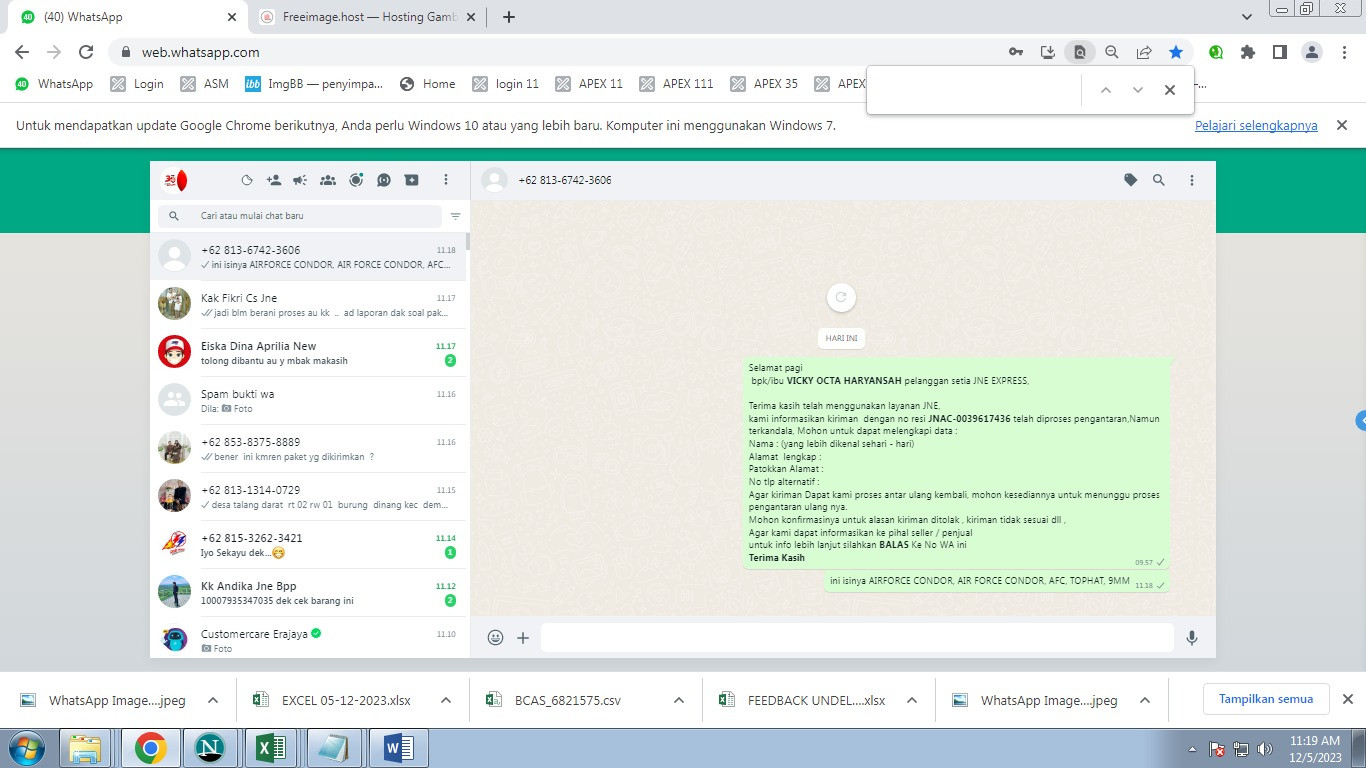Open Customercare Erajaya chat
The width and height of the screenshot is (1366, 768).
309,638
